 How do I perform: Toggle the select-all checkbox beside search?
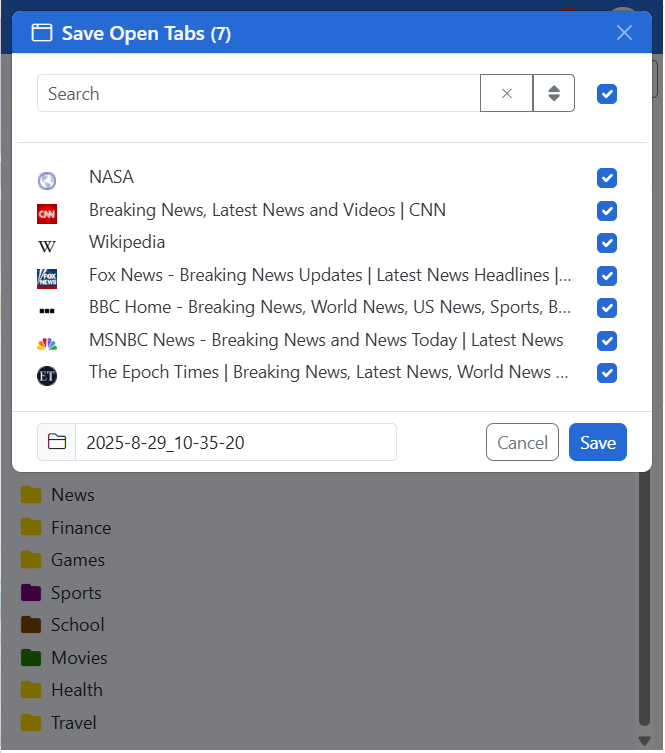point(607,94)
